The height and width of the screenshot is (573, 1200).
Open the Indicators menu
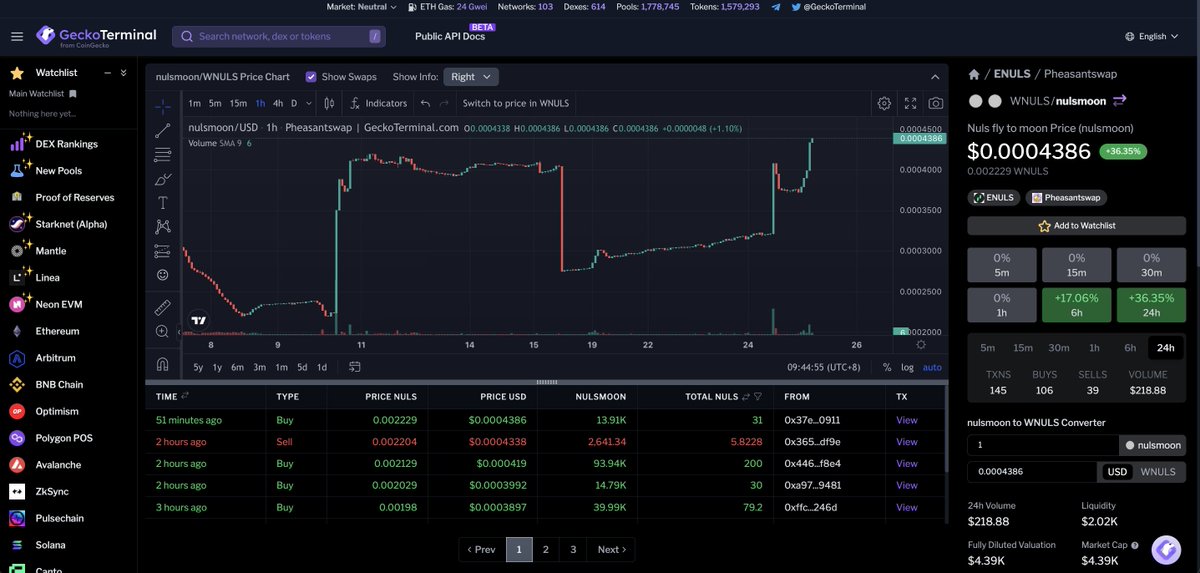tap(378, 103)
